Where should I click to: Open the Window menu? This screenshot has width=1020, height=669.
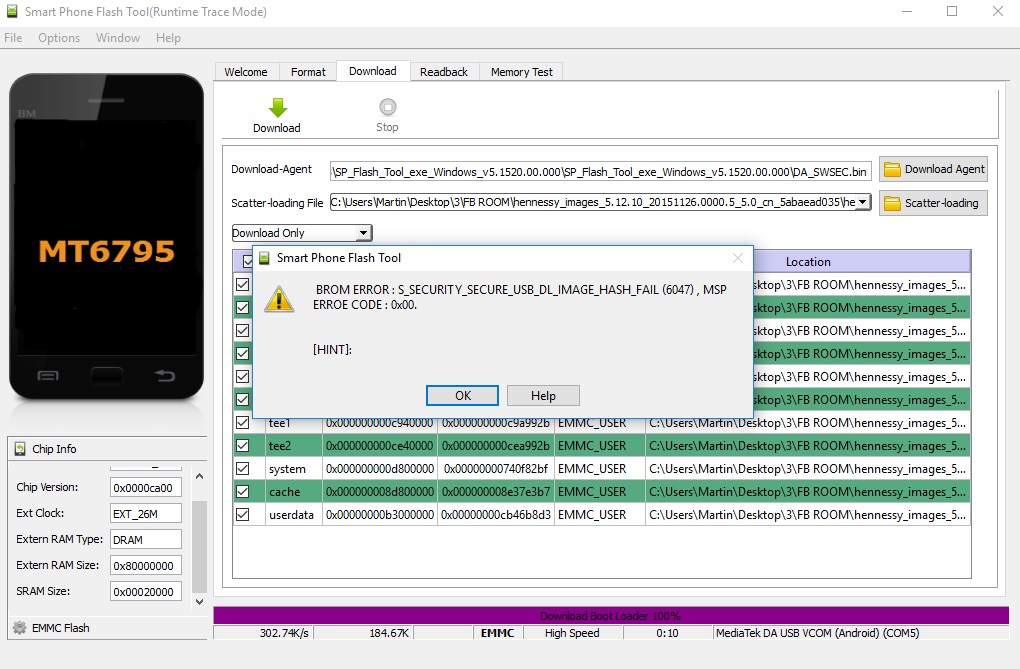(118, 38)
